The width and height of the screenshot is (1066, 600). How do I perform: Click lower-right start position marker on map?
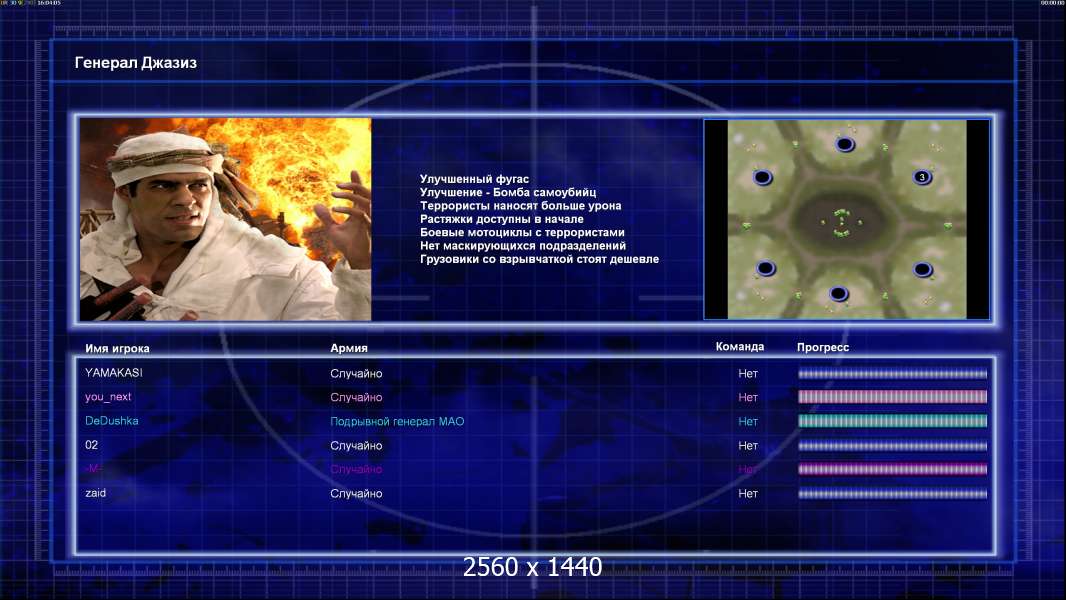click(x=923, y=270)
